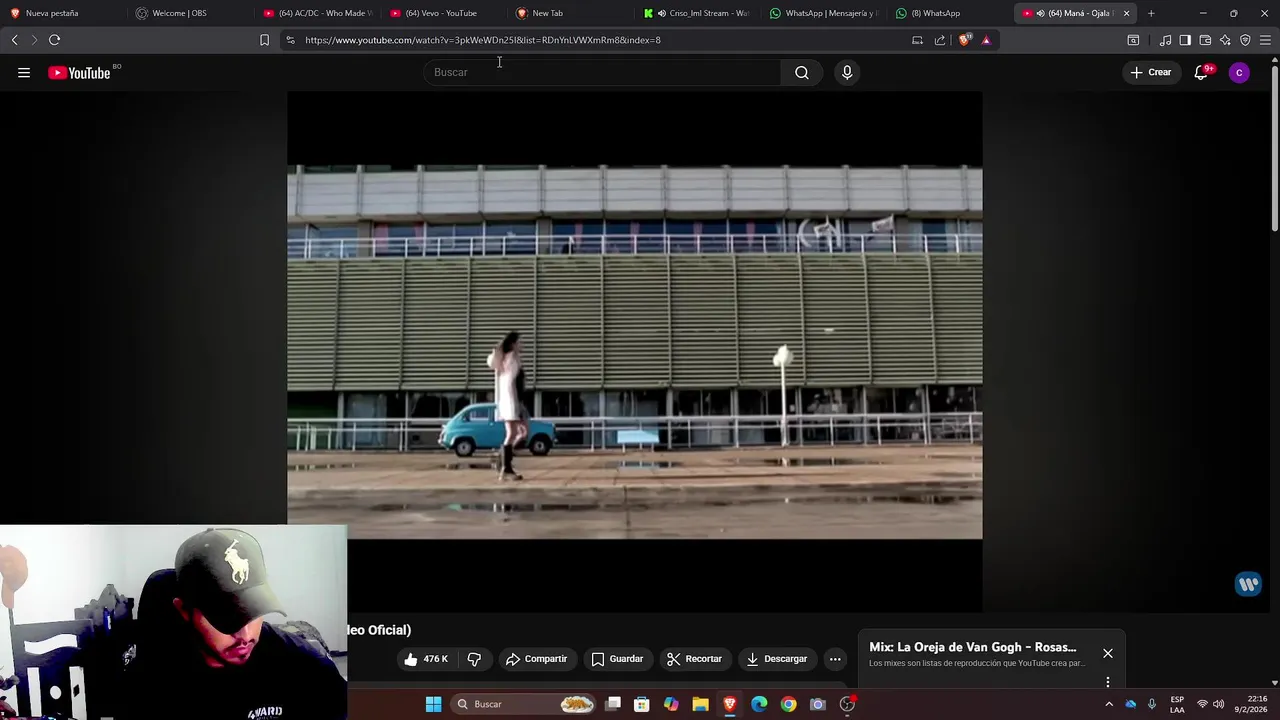Screen dimensions: 1280x720
Task: Open a new browser tab with plus
Action: (x=1151, y=13)
